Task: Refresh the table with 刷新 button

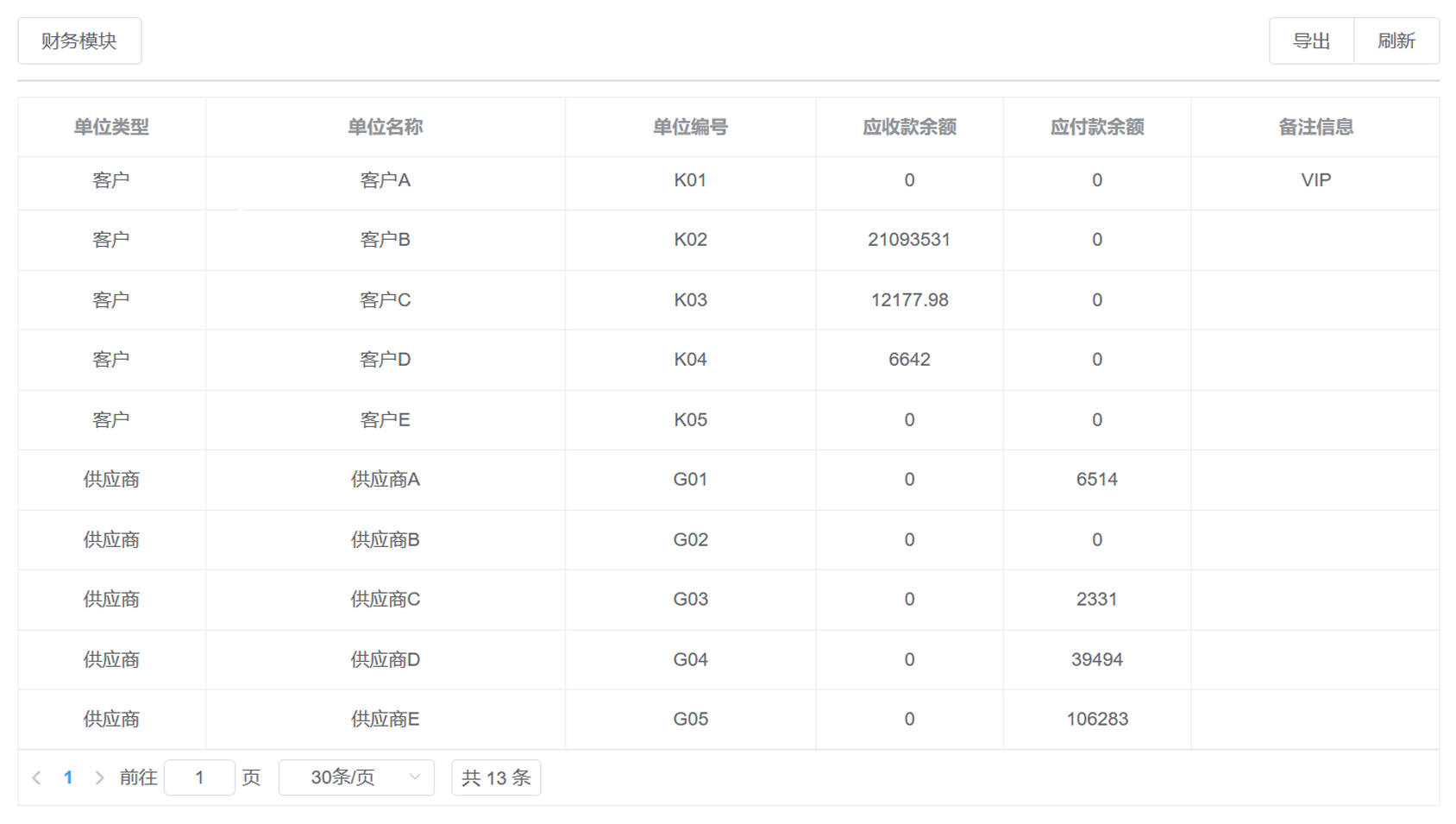Action: pos(1396,41)
